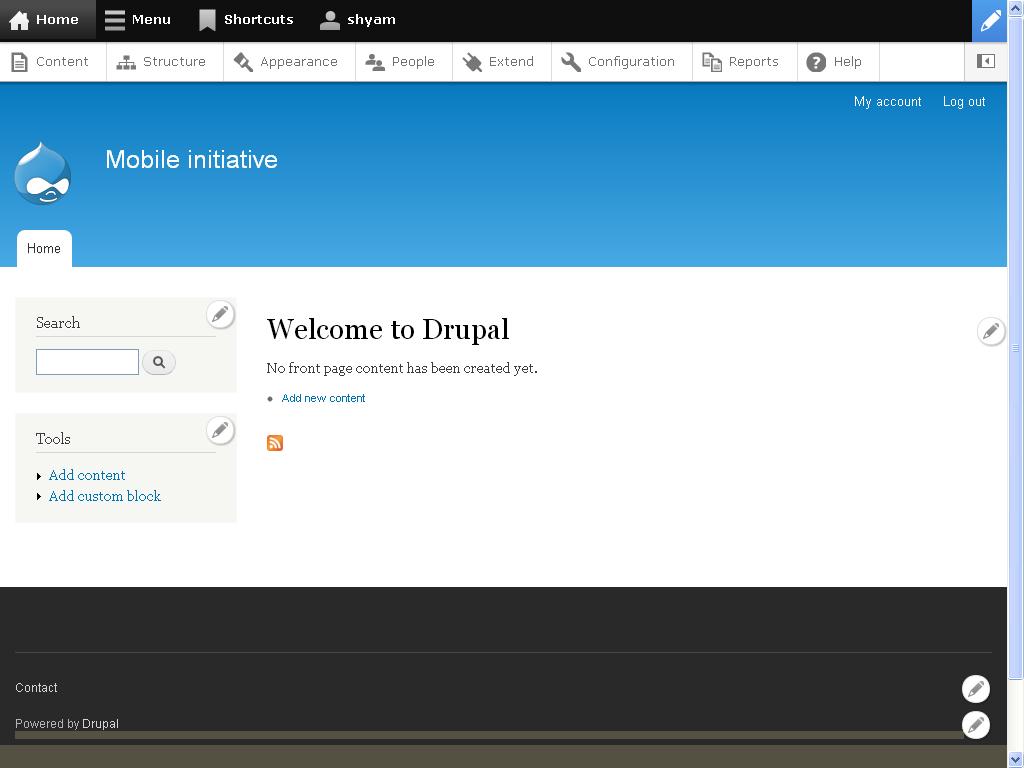Click the Drupal drop logo

point(42,173)
